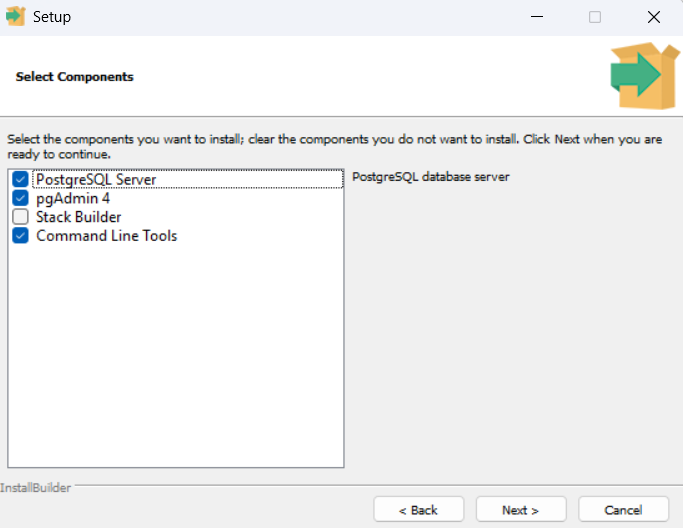Click the package box logo in header
This screenshot has width=683, height=528.
pyautogui.click(x=645, y=76)
